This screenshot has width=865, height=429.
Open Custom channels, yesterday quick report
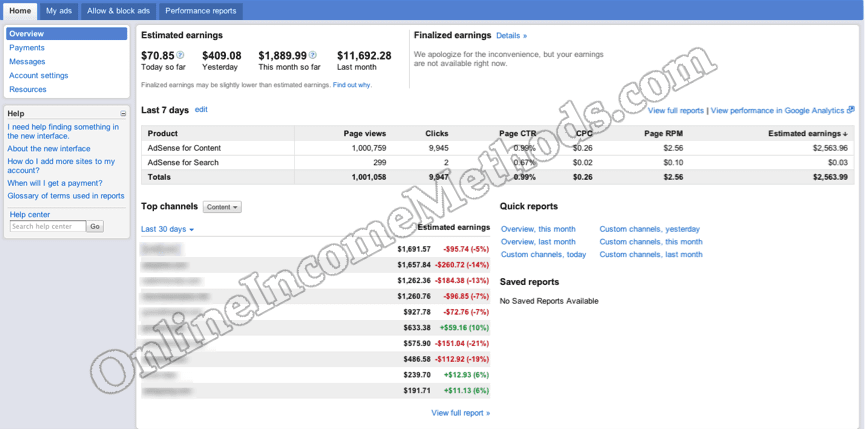649,229
